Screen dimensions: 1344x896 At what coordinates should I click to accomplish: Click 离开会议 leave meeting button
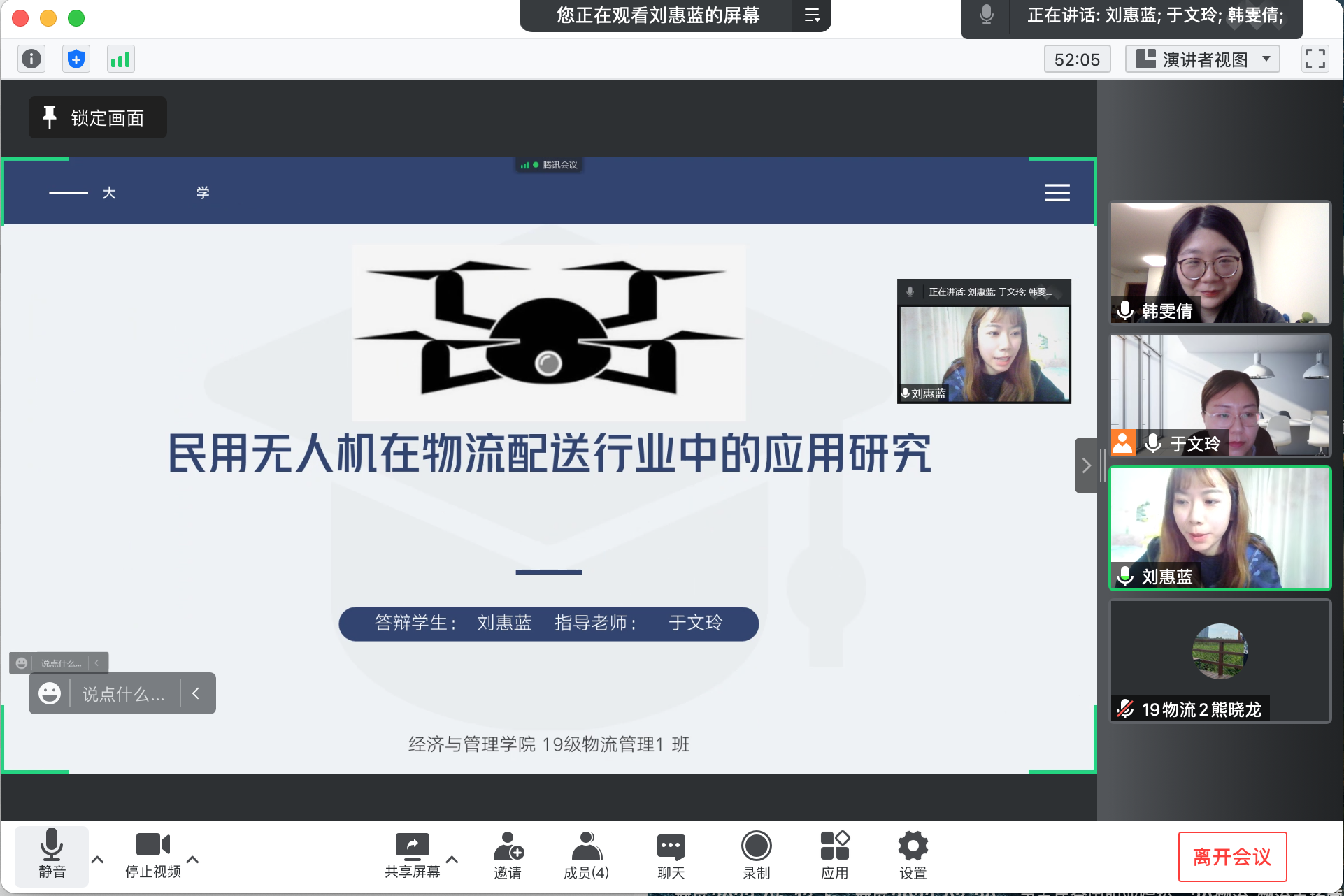(1232, 857)
